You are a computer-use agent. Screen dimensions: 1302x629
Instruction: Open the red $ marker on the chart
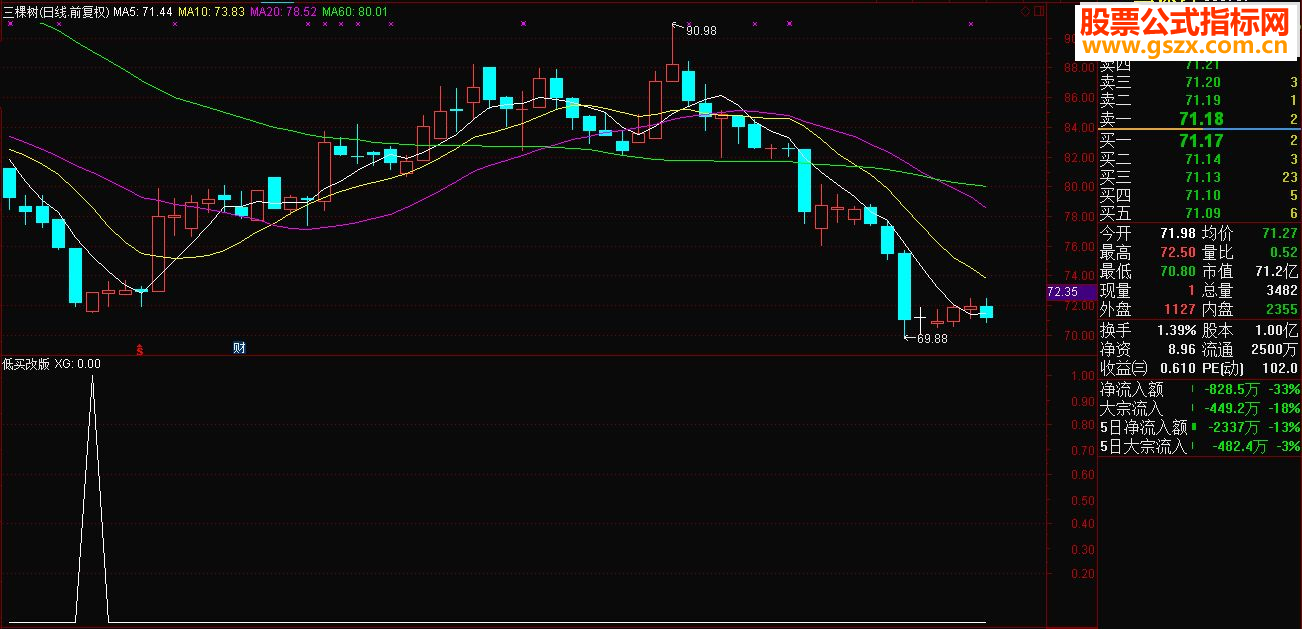[x=140, y=348]
